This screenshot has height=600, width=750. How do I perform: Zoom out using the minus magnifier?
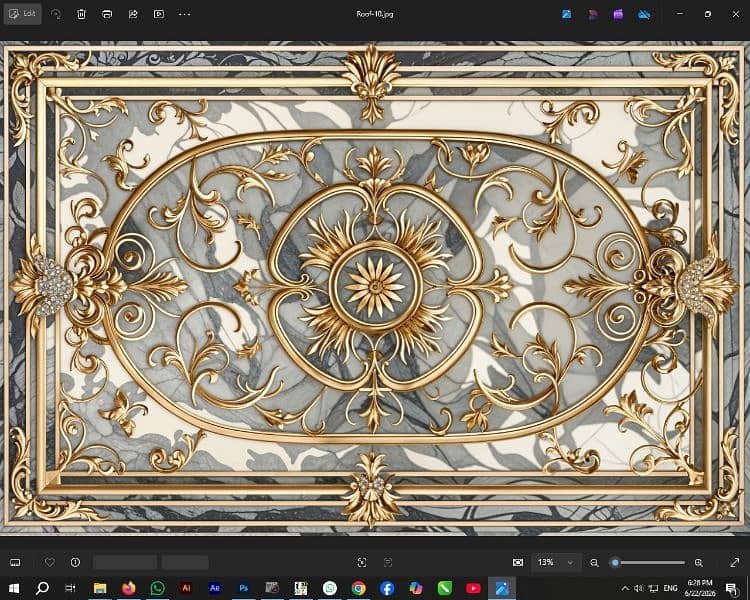pyautogui.click(x=594, y=563)
